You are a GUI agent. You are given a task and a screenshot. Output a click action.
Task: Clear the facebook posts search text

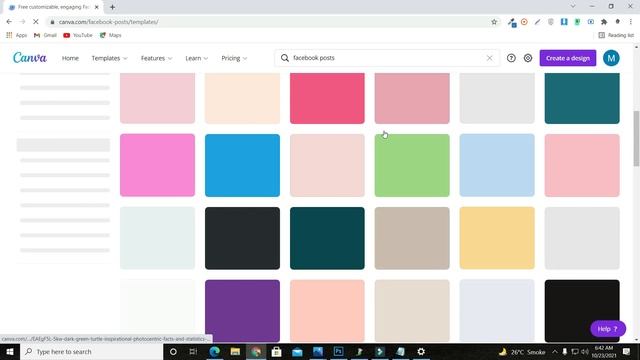pos(489,58)
